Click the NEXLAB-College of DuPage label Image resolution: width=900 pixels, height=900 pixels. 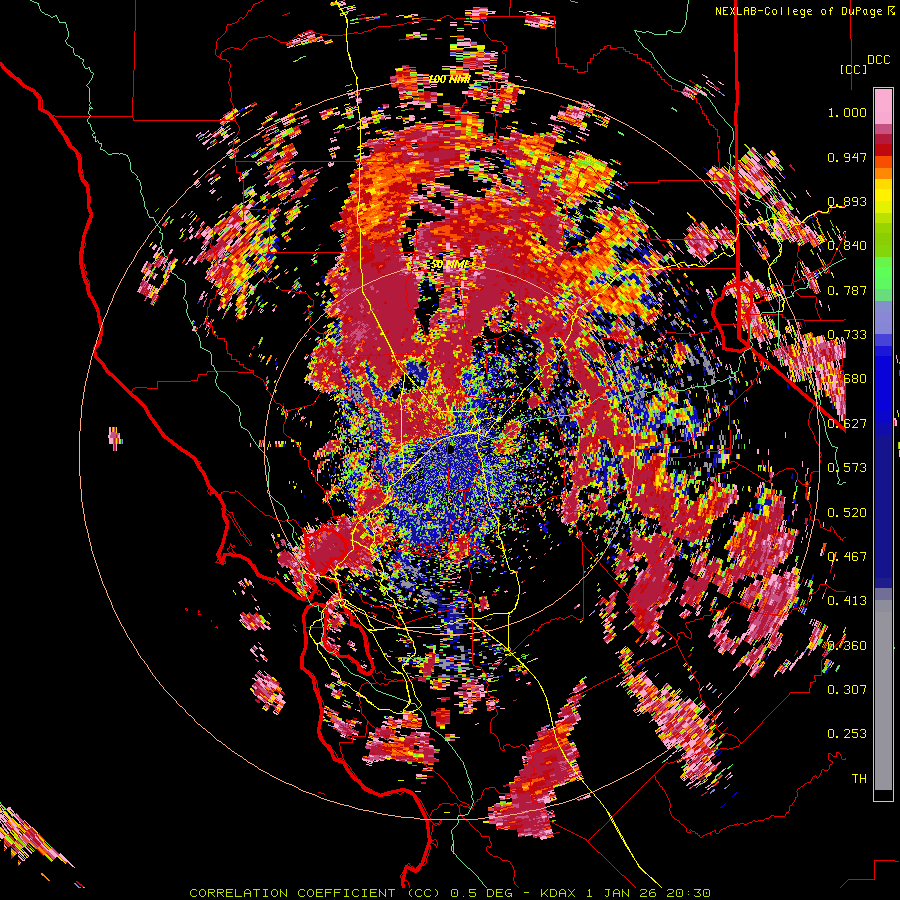(798, 11)
